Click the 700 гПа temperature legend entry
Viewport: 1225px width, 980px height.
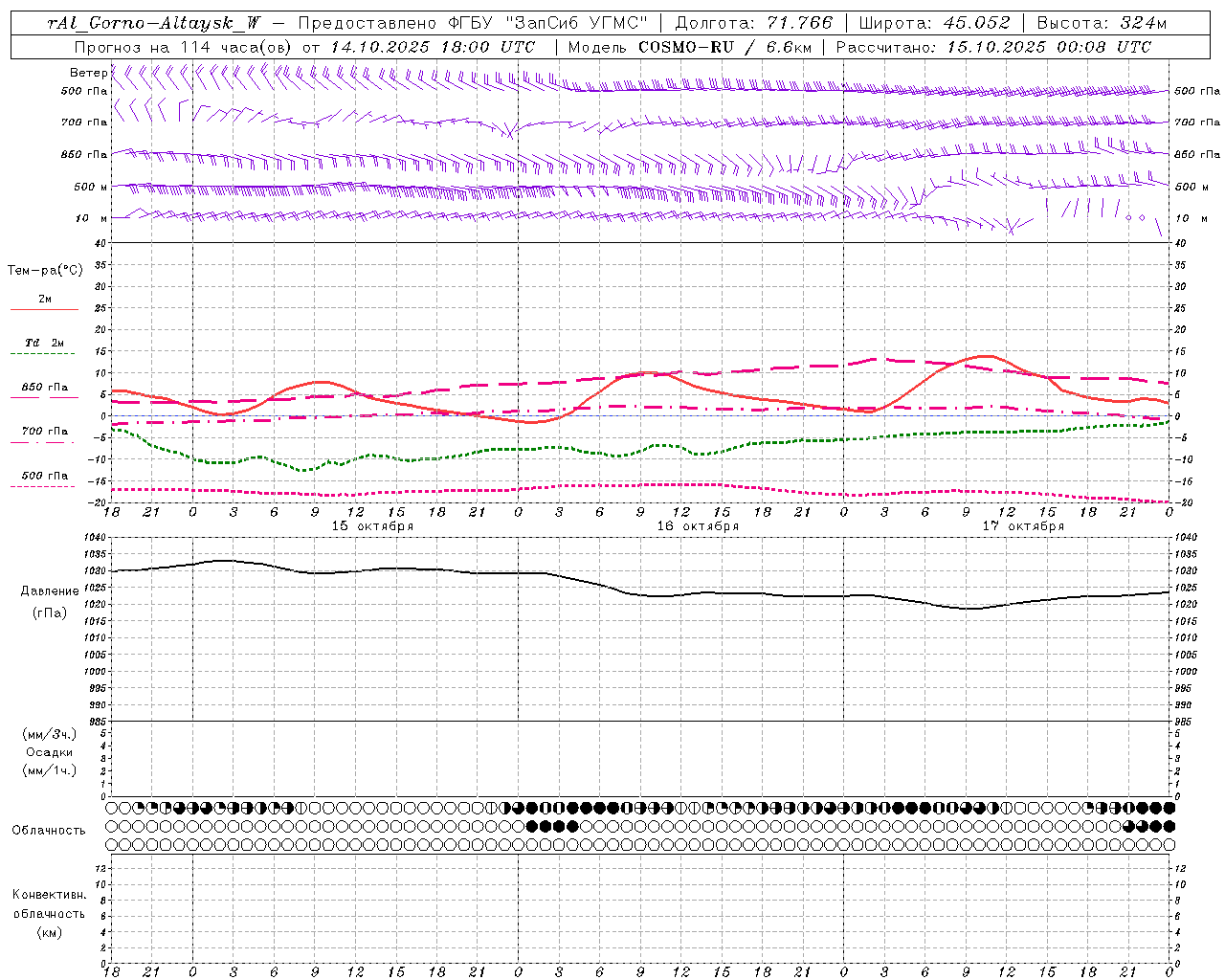(44, 432)
